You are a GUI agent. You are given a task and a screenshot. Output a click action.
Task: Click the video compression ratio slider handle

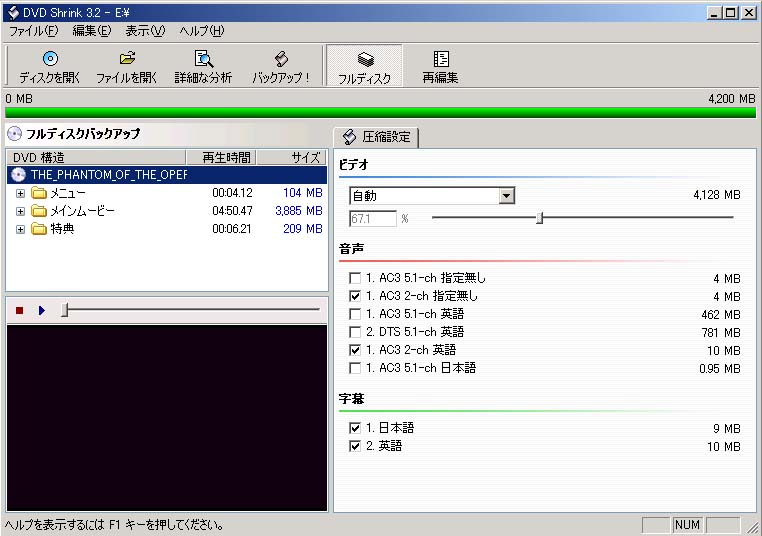tap(539, 218)
